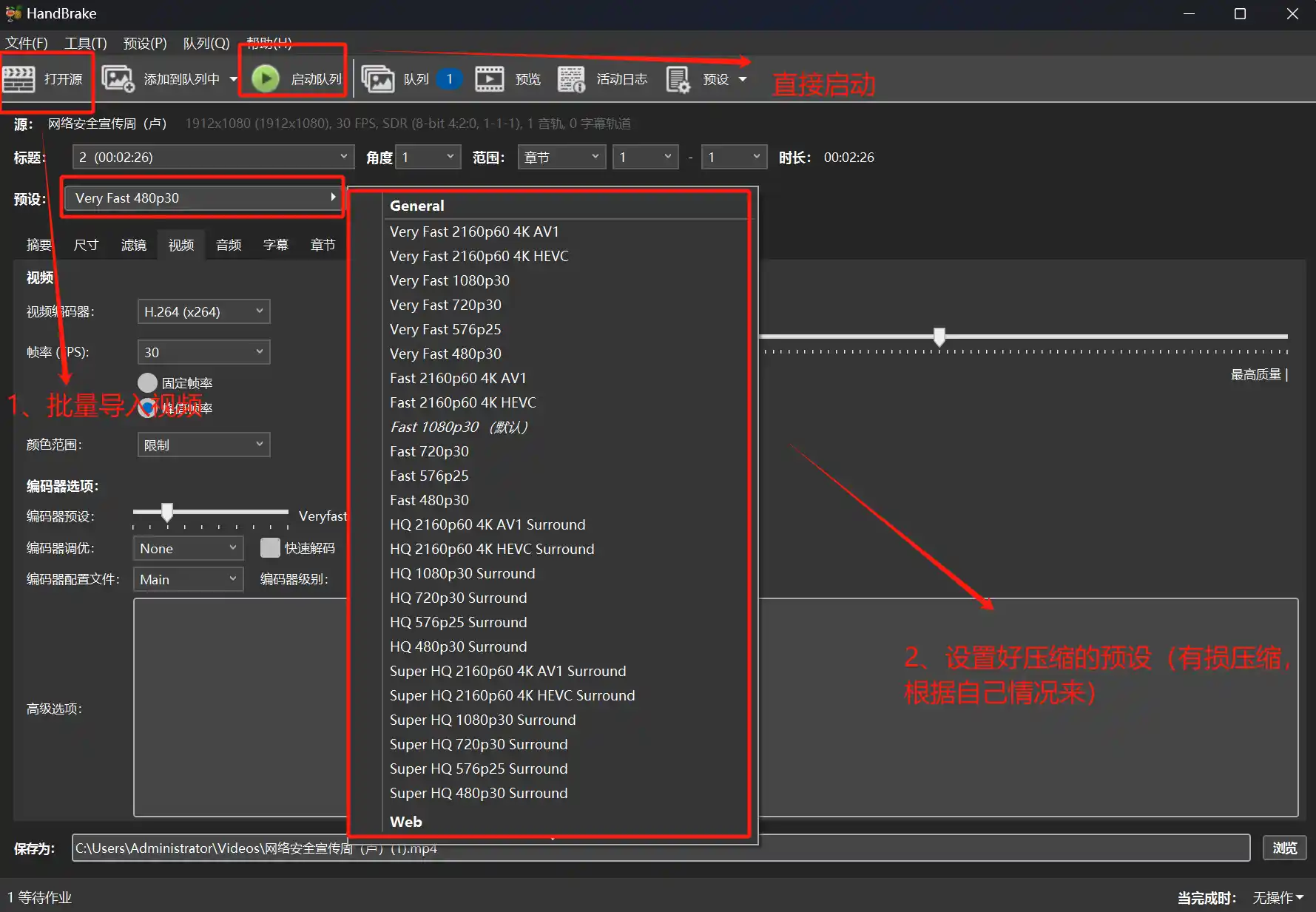Open the Queue panel icon
The width and height of the screenshot is (1316, 912).
[x=378, y=79]
